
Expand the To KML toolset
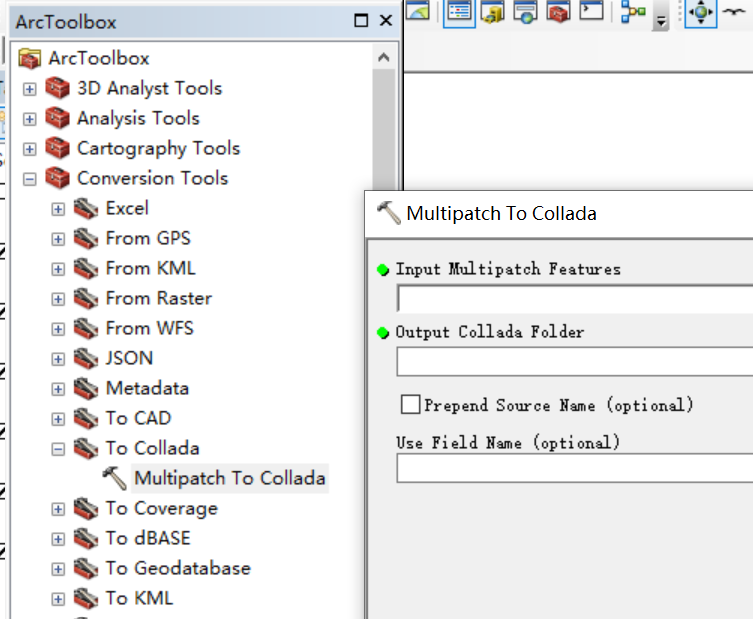coord(58,599)
